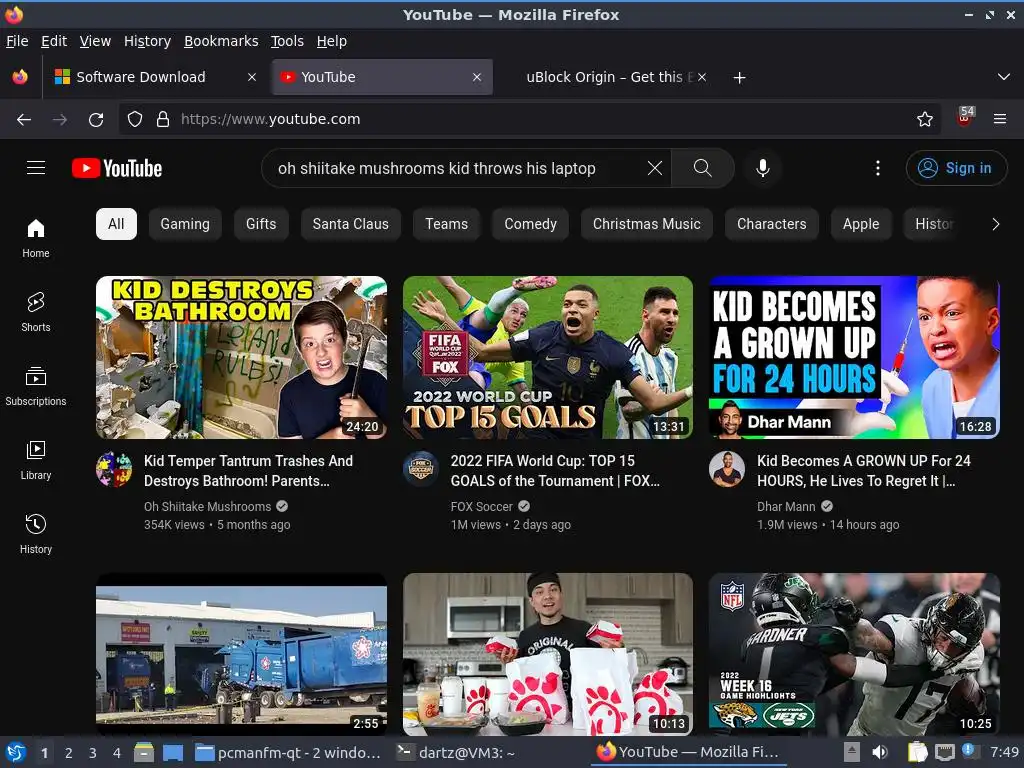
Task: Open the Edit menu
Action: 54,41
